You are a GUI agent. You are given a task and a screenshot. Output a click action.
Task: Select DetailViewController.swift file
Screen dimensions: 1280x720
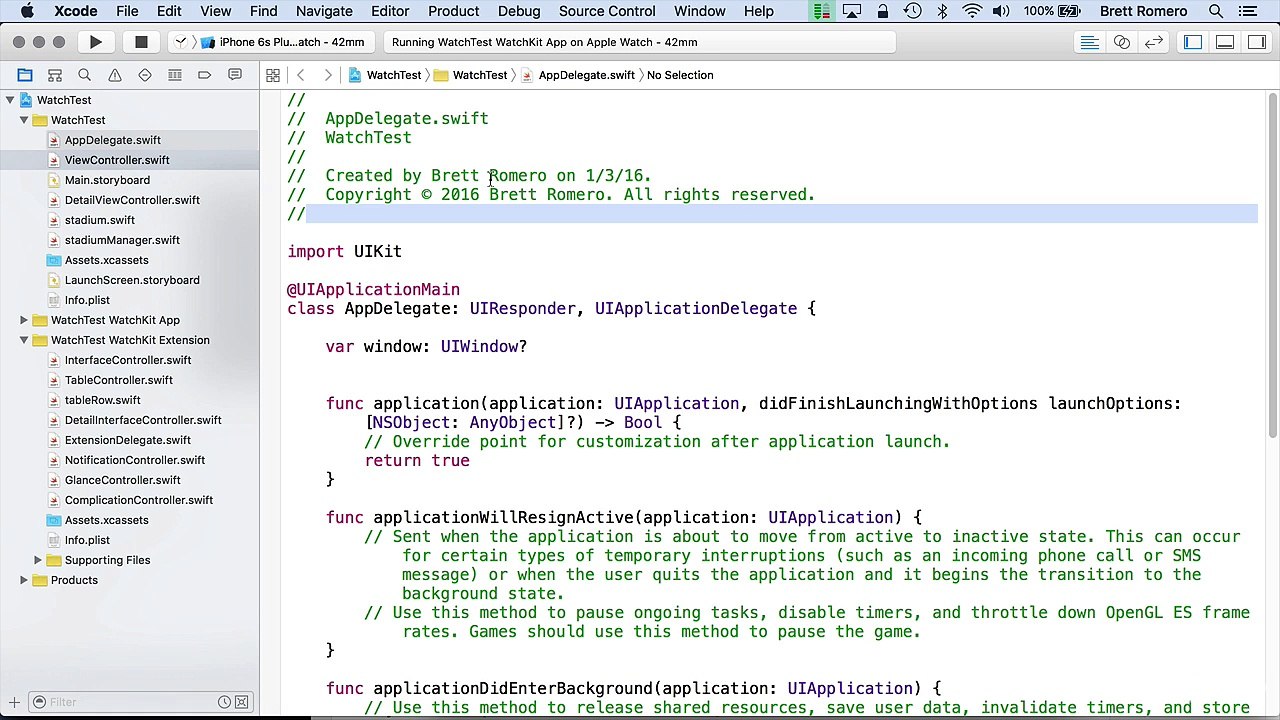(x=130, y=200)
